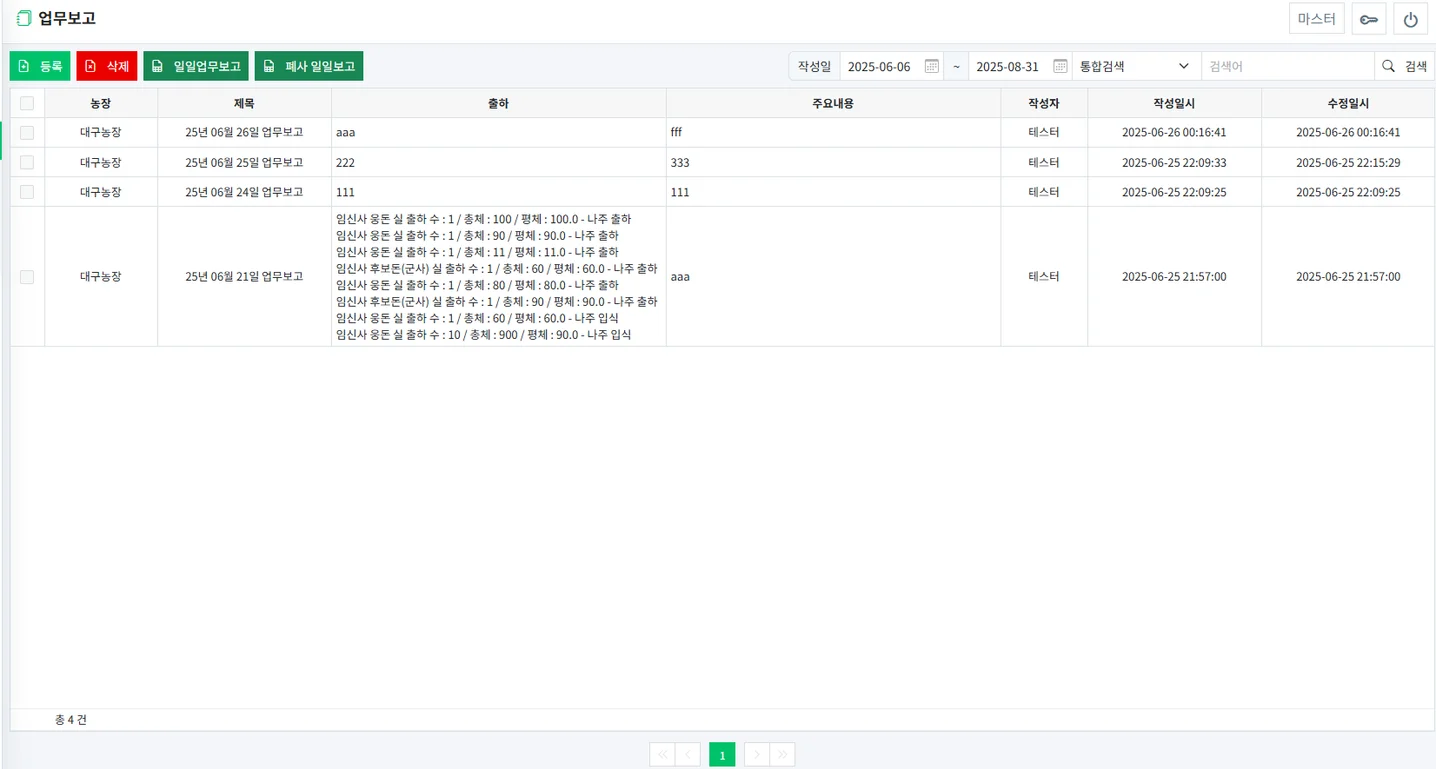The image size is (1436, 769).
Task: Check the row for 25년 06월 21일 업무보고
Action: [x=27, y=276]
